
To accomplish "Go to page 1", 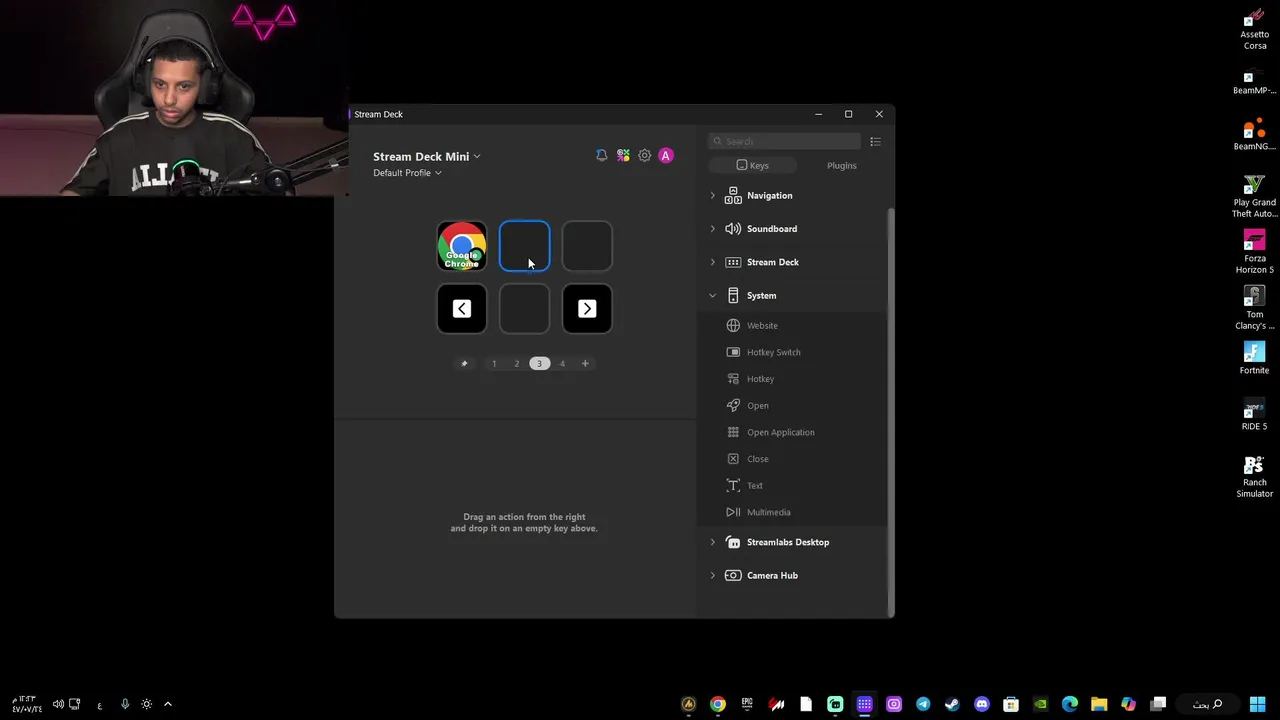I will 494,364.
